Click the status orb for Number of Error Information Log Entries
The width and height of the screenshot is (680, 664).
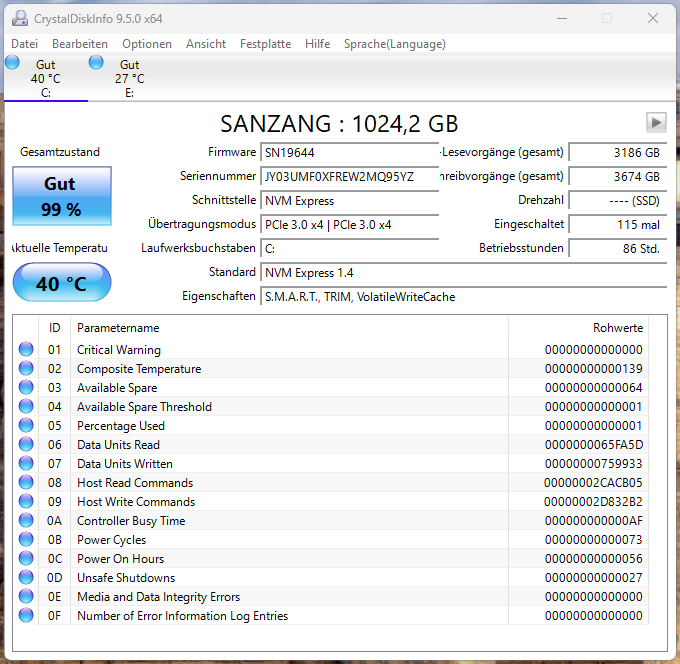(26, 615)
